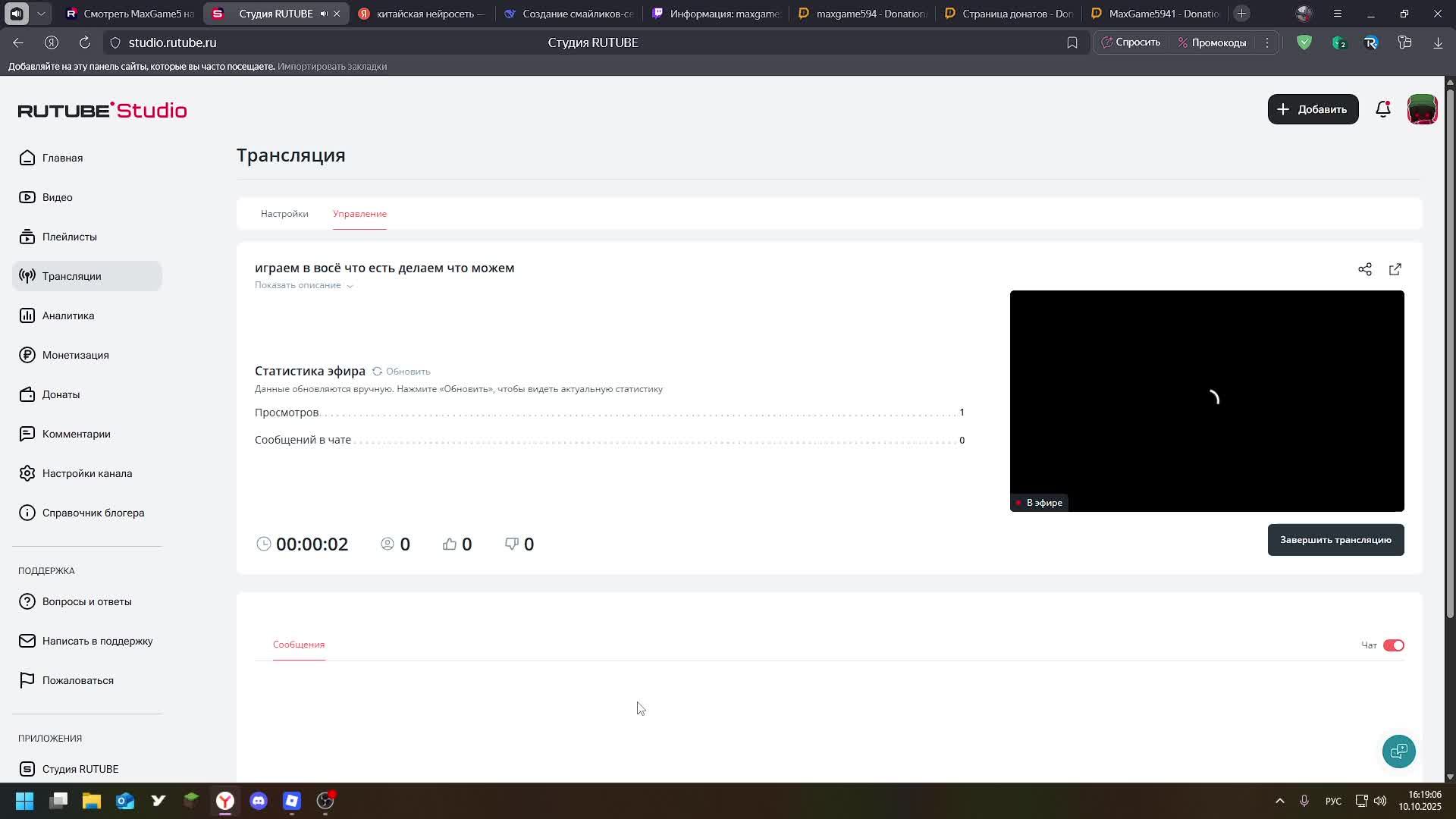Switch to the Настройки tab
This screenshot has width=1456, height=819.
284,214
